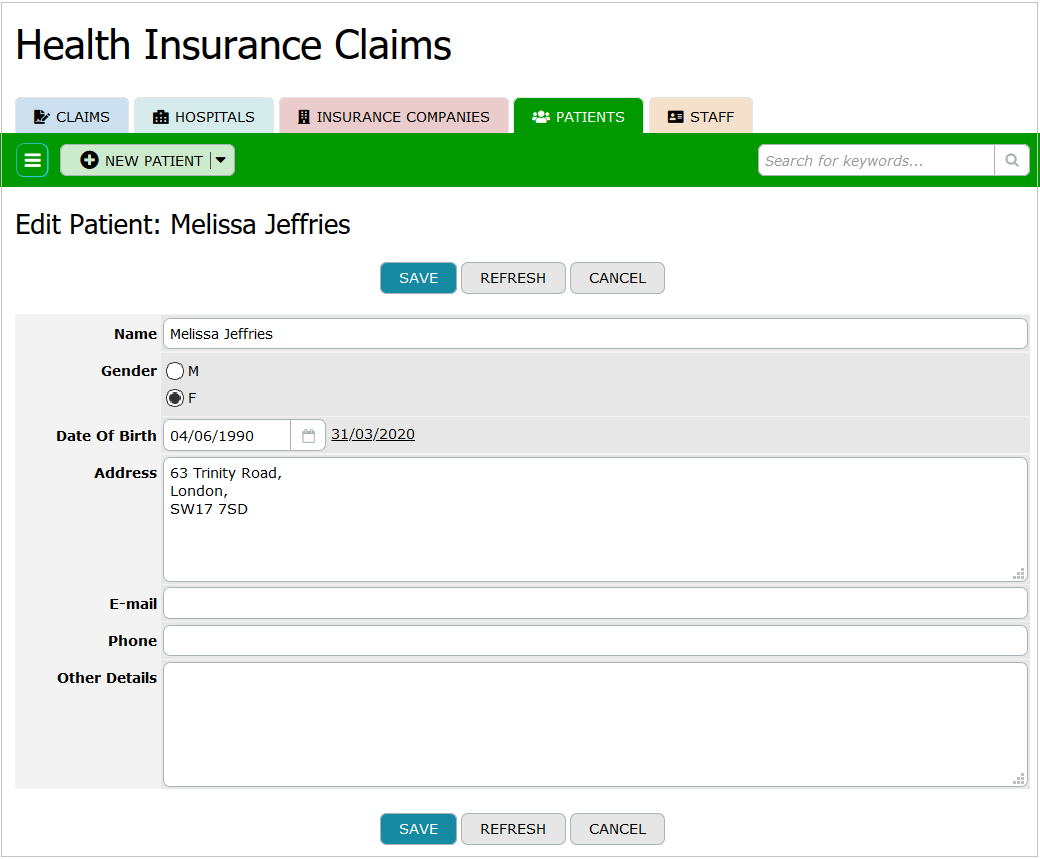Viewport: 1040px width, 859px height.
Task: Click the hamburger menu icon
Action: point(32,160)
